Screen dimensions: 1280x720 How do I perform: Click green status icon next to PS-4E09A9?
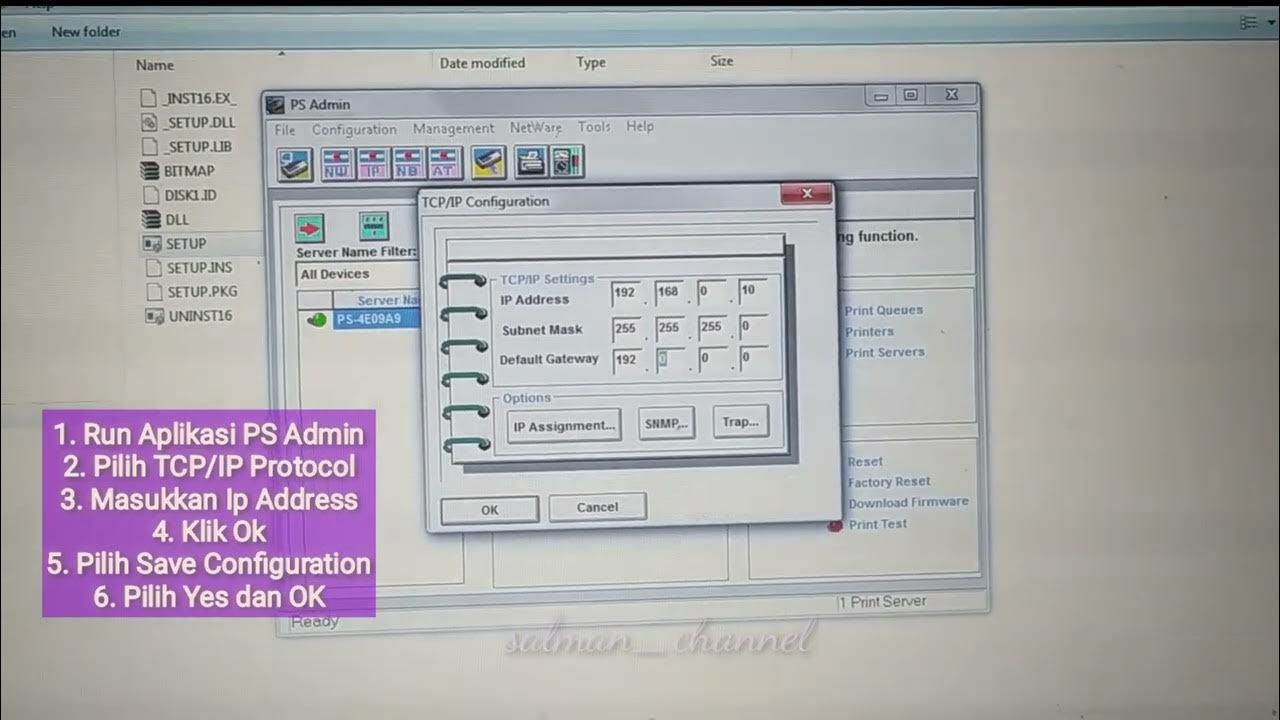pos(316,320)
